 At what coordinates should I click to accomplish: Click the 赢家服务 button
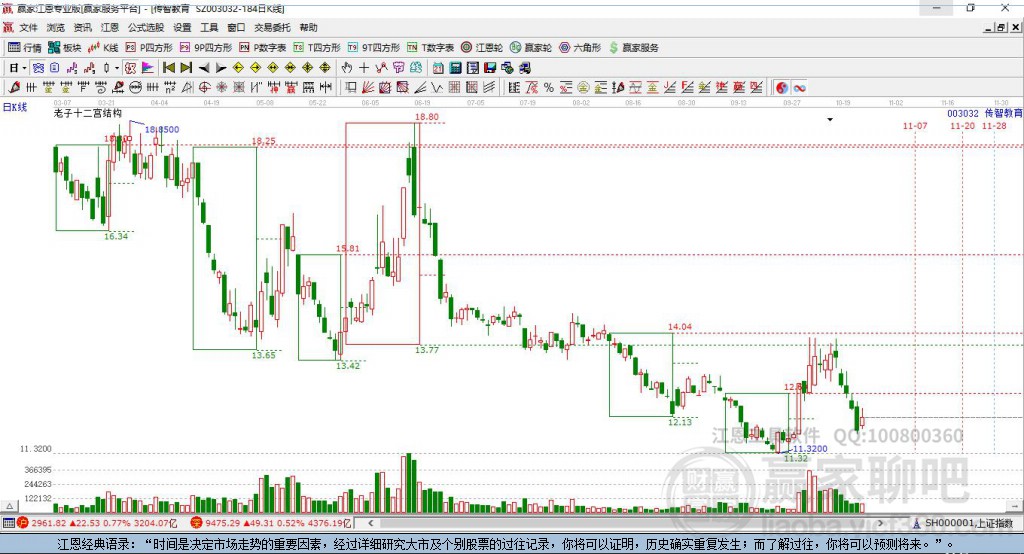pyautogui.click(x=633, y=48)
